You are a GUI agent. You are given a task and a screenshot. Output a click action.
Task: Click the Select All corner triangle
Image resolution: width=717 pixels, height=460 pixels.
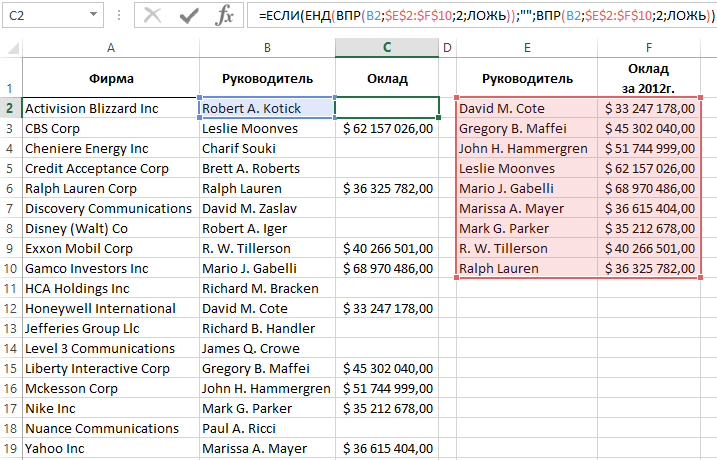coord(11,48)
